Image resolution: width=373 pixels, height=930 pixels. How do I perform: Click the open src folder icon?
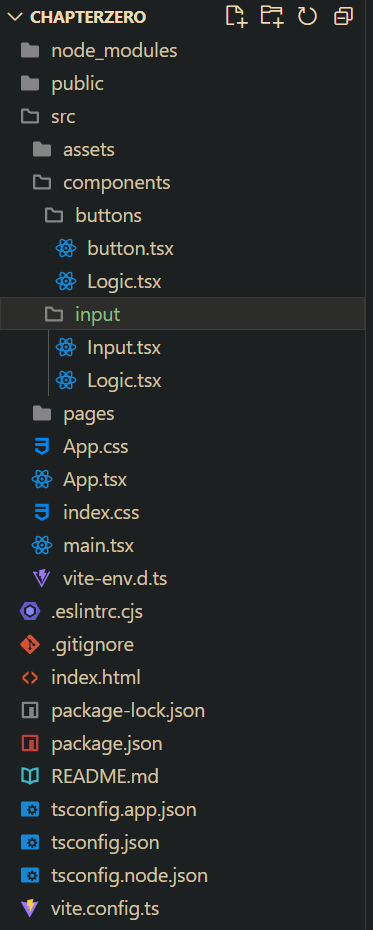pyautogui.click(x=30, y=117)
